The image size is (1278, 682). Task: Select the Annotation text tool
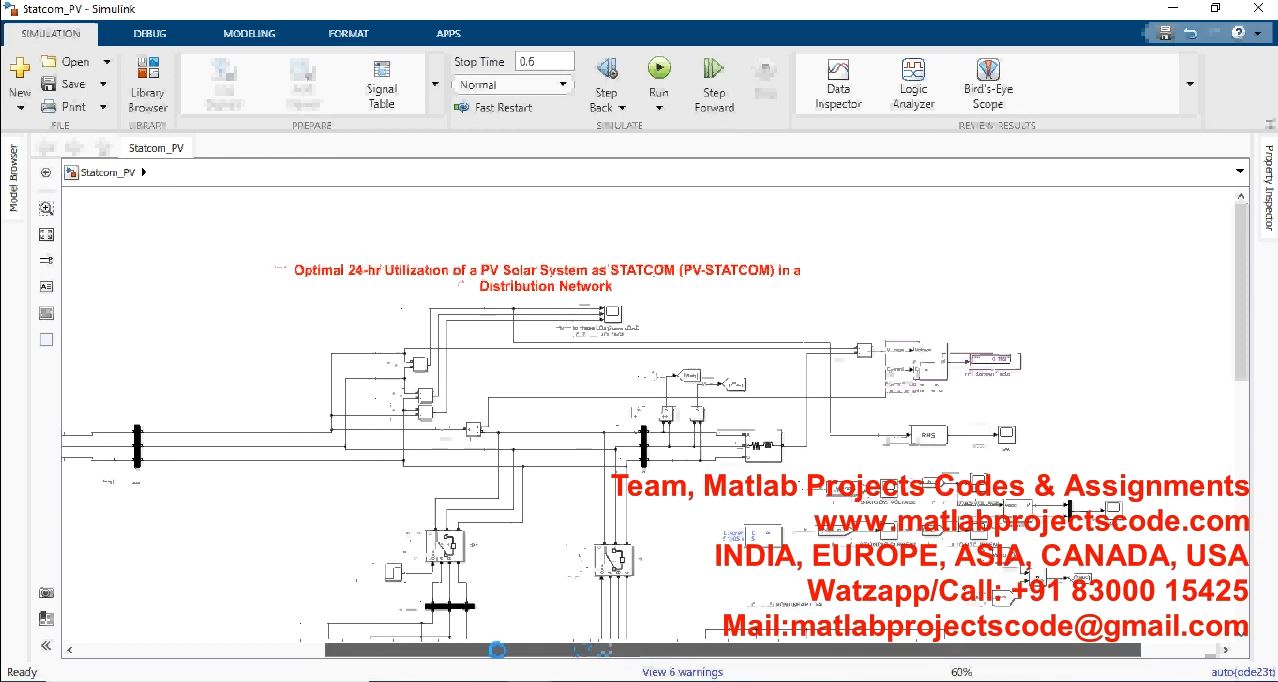coord(46,286)
